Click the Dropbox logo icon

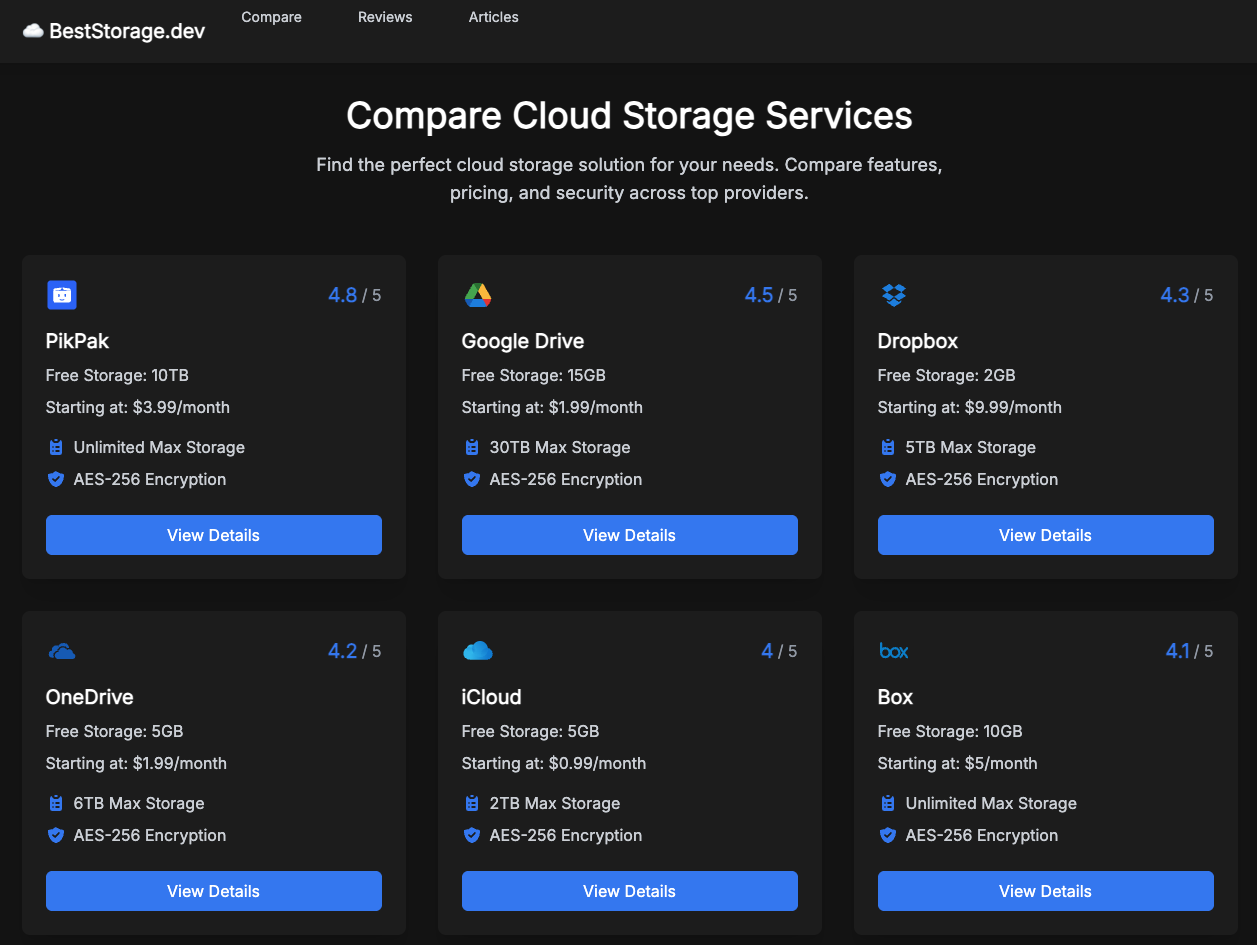894,295
